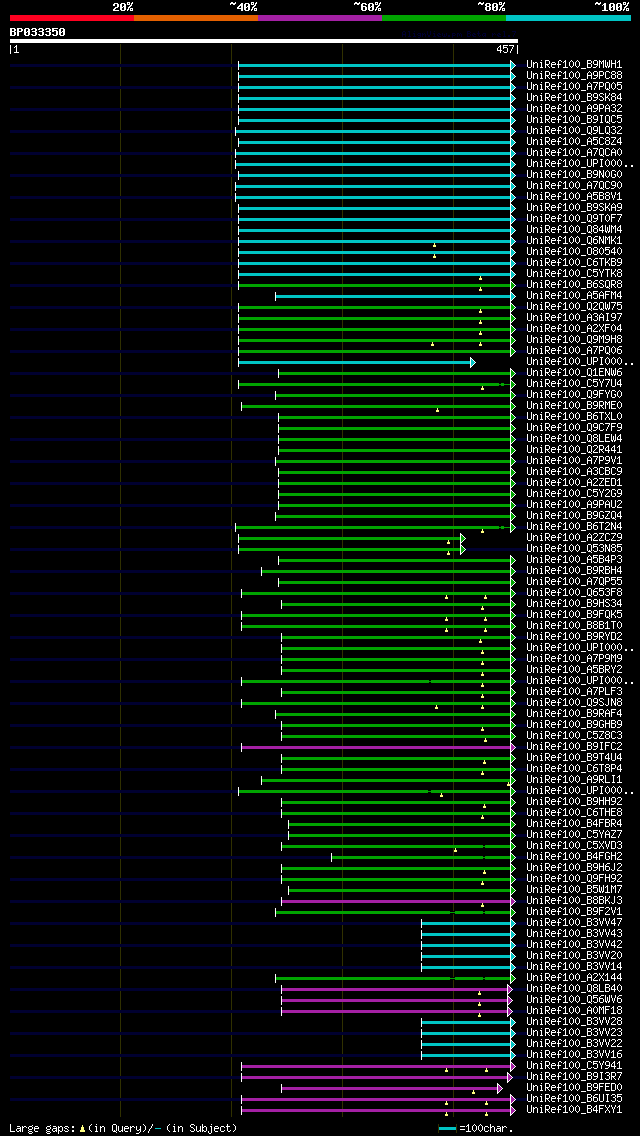Click the truncated green bar for UniRef100_A2ZCZ9
The height and width of the screenshot is (1136, 640).
coord(352,538)
